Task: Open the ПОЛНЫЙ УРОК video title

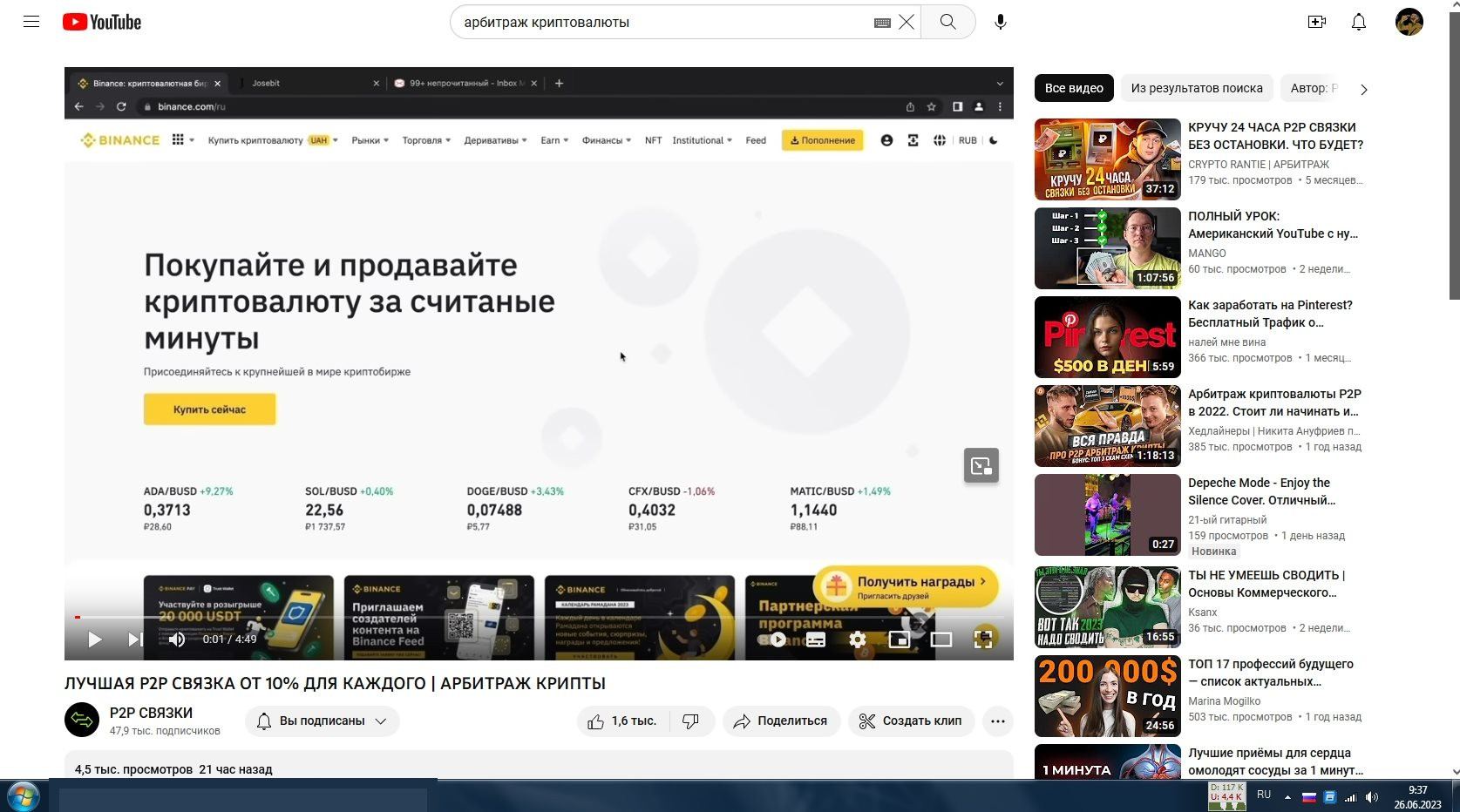Action: click(1273, 225)
